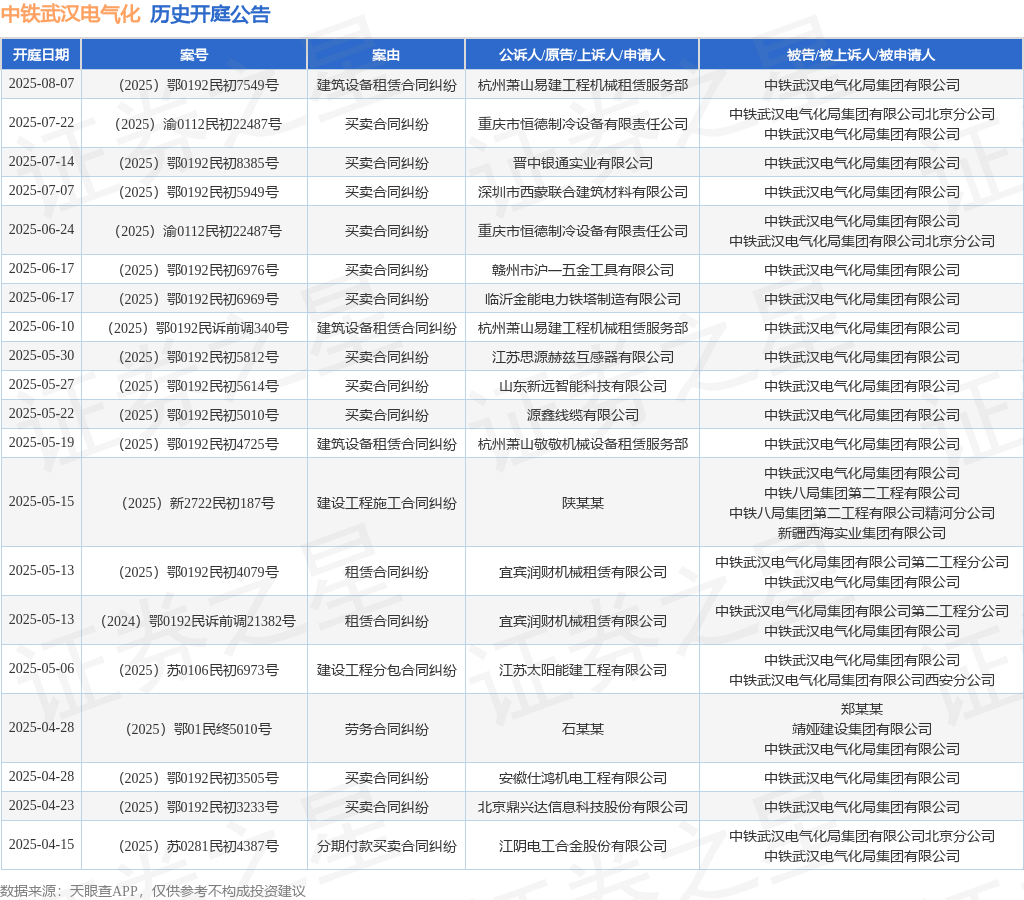1024x900 pixels.
Task: Select the date cell "2025-06-24"
Action: tap(41, 229)
